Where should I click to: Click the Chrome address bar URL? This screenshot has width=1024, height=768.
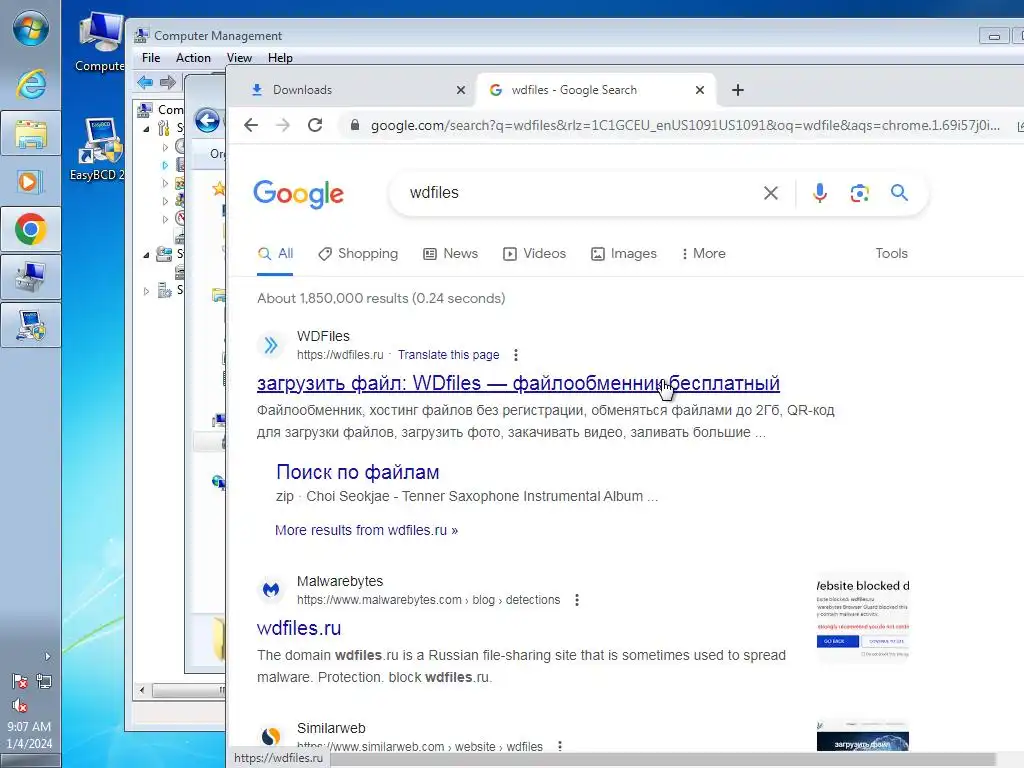tap(685, 125)
